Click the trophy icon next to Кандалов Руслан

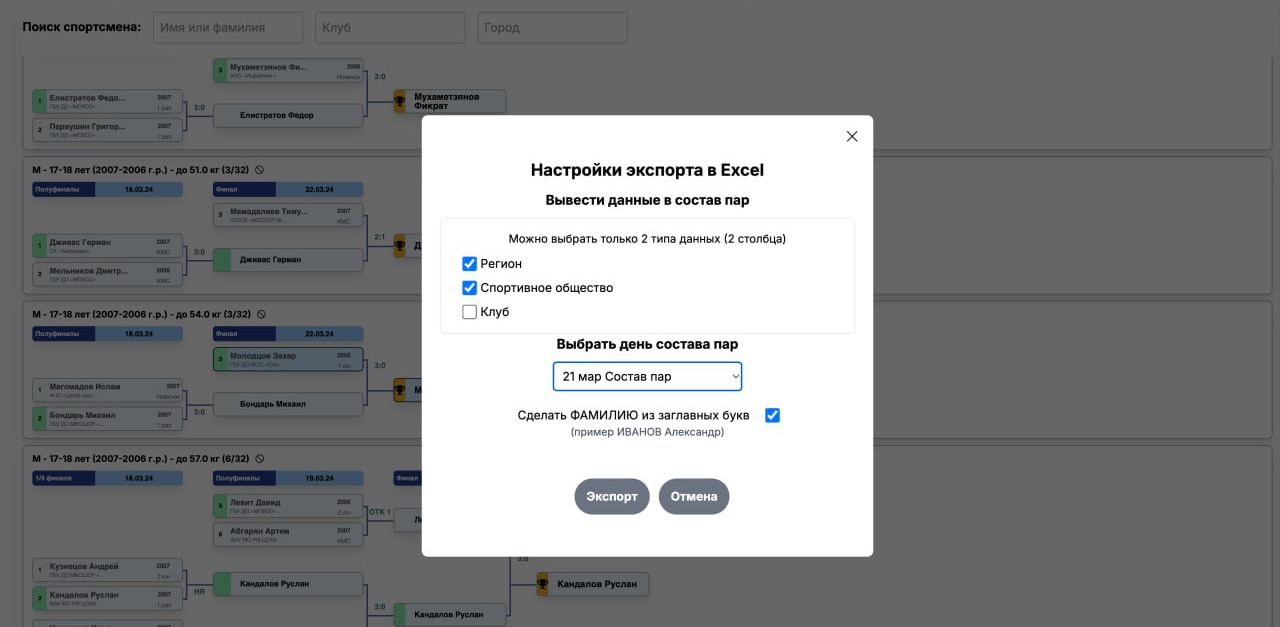[x=543, y=583]
